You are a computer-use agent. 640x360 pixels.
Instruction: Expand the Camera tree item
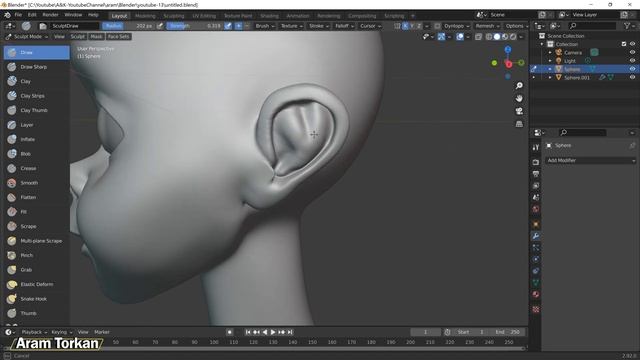tap(550, 52)
